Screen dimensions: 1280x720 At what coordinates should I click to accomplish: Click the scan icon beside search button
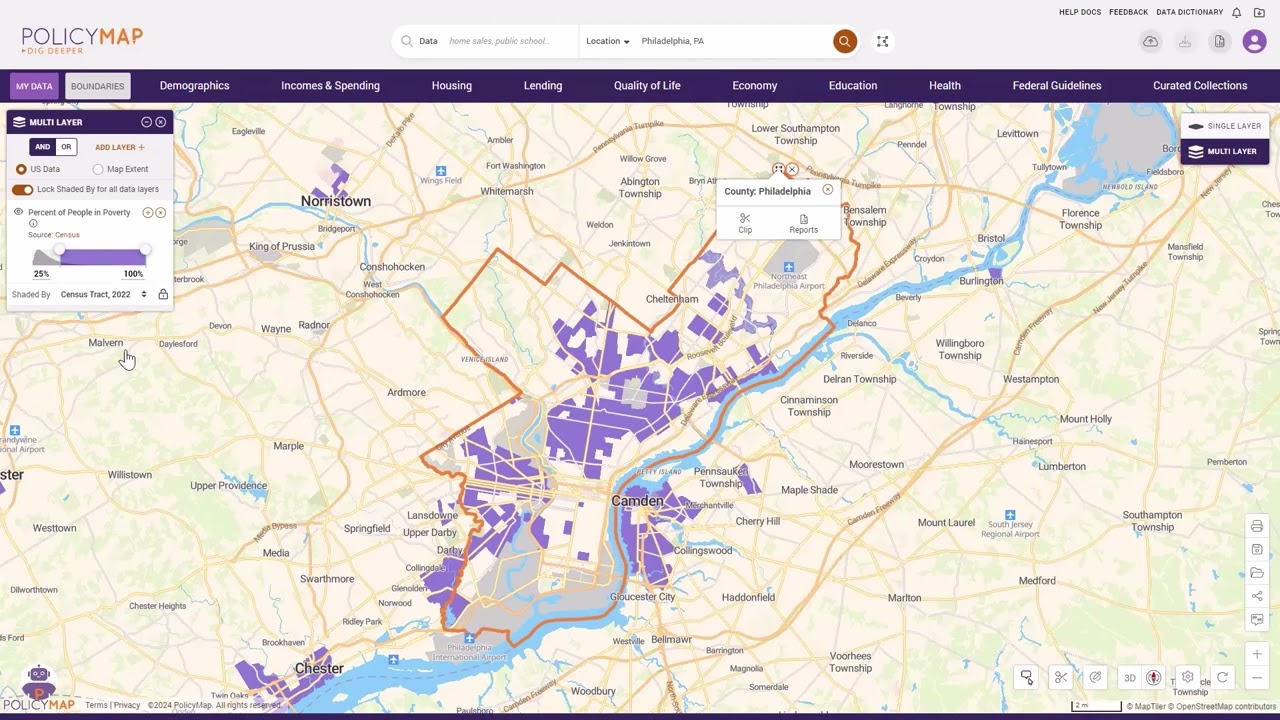click(882, 41)
